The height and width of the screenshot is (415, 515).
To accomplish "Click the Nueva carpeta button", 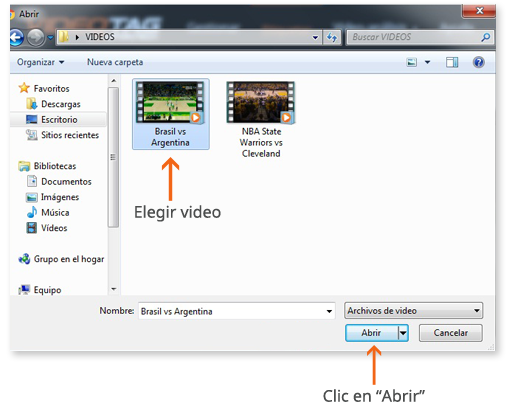I will click(x=115, y=62).
